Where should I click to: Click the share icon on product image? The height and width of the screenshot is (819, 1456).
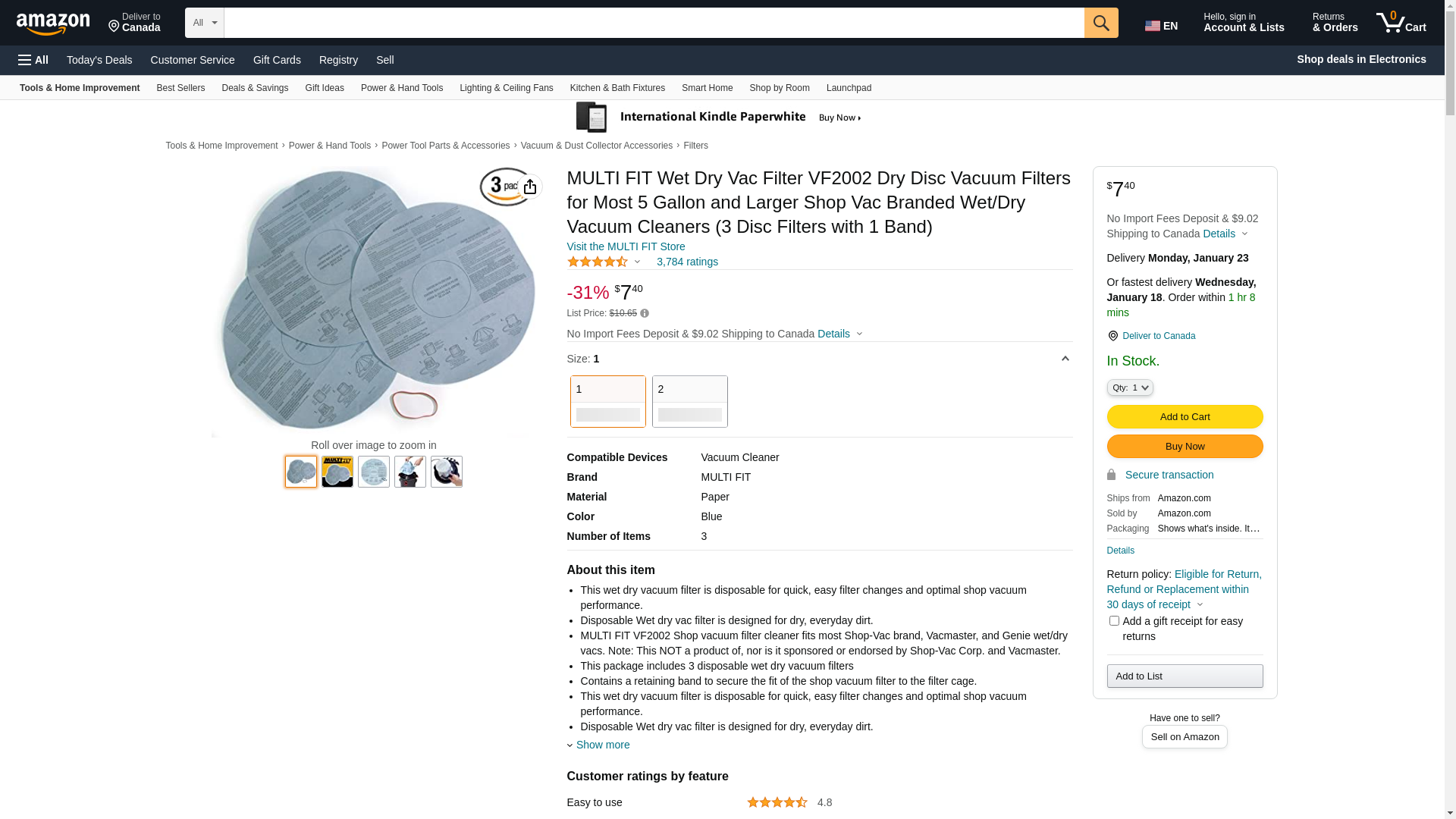pyautogui.click(x=530, y=187)
